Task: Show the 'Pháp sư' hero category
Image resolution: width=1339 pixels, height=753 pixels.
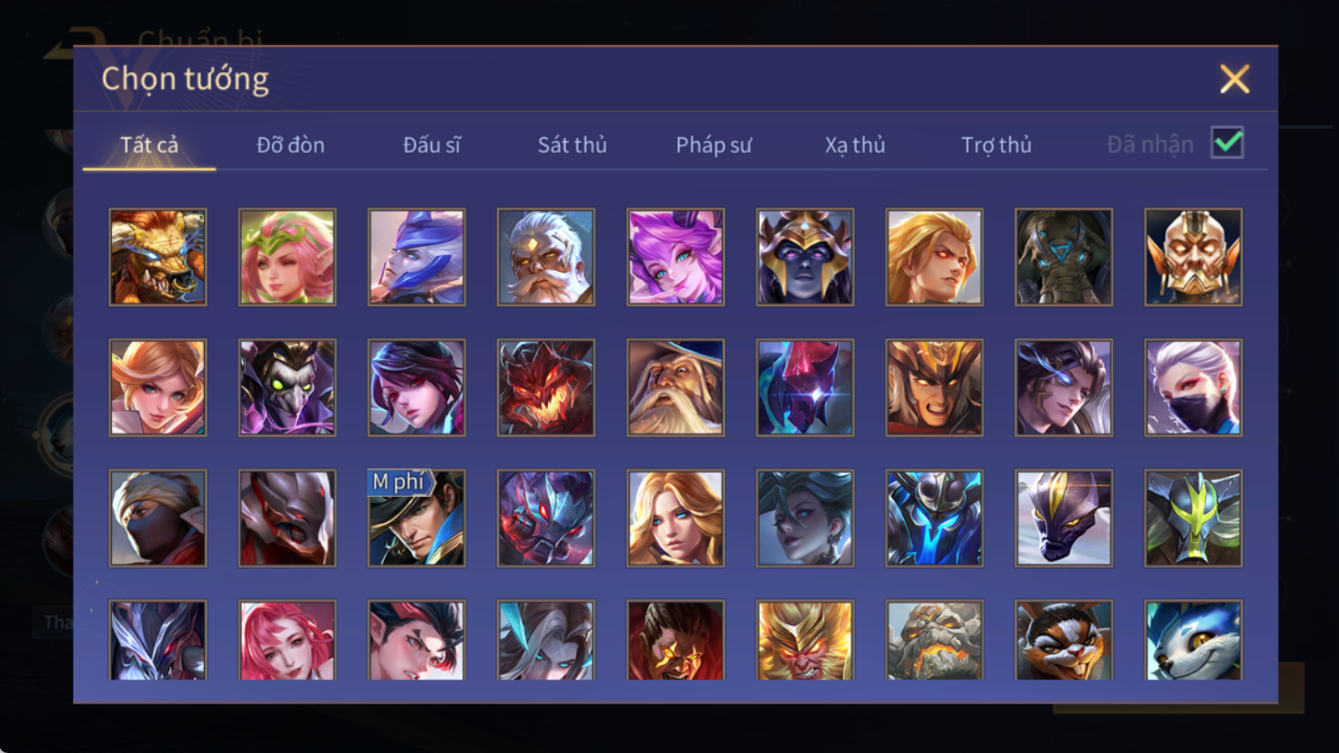Action: [713, 145]
